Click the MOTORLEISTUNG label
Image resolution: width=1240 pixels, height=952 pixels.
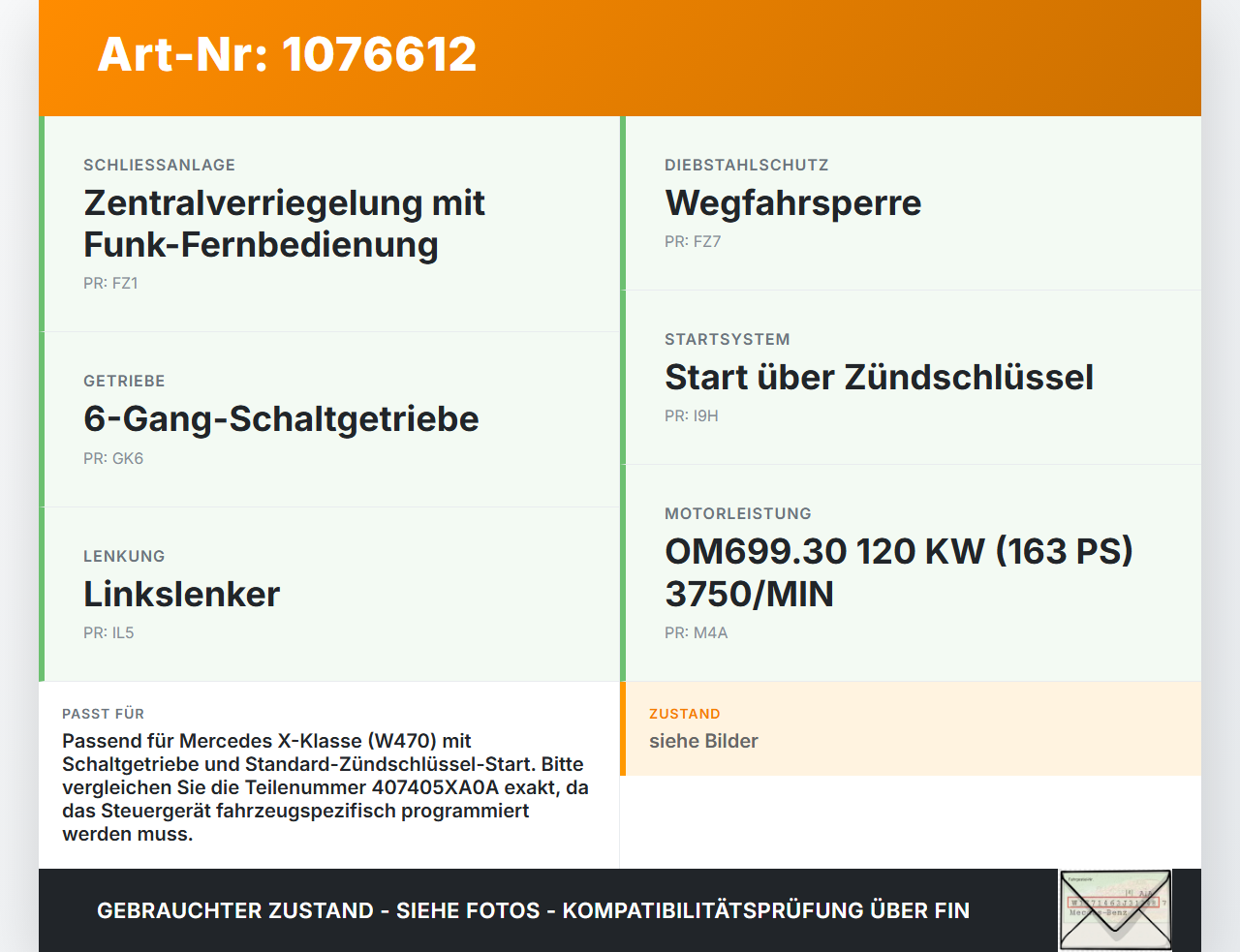click(x=738, y=513)
